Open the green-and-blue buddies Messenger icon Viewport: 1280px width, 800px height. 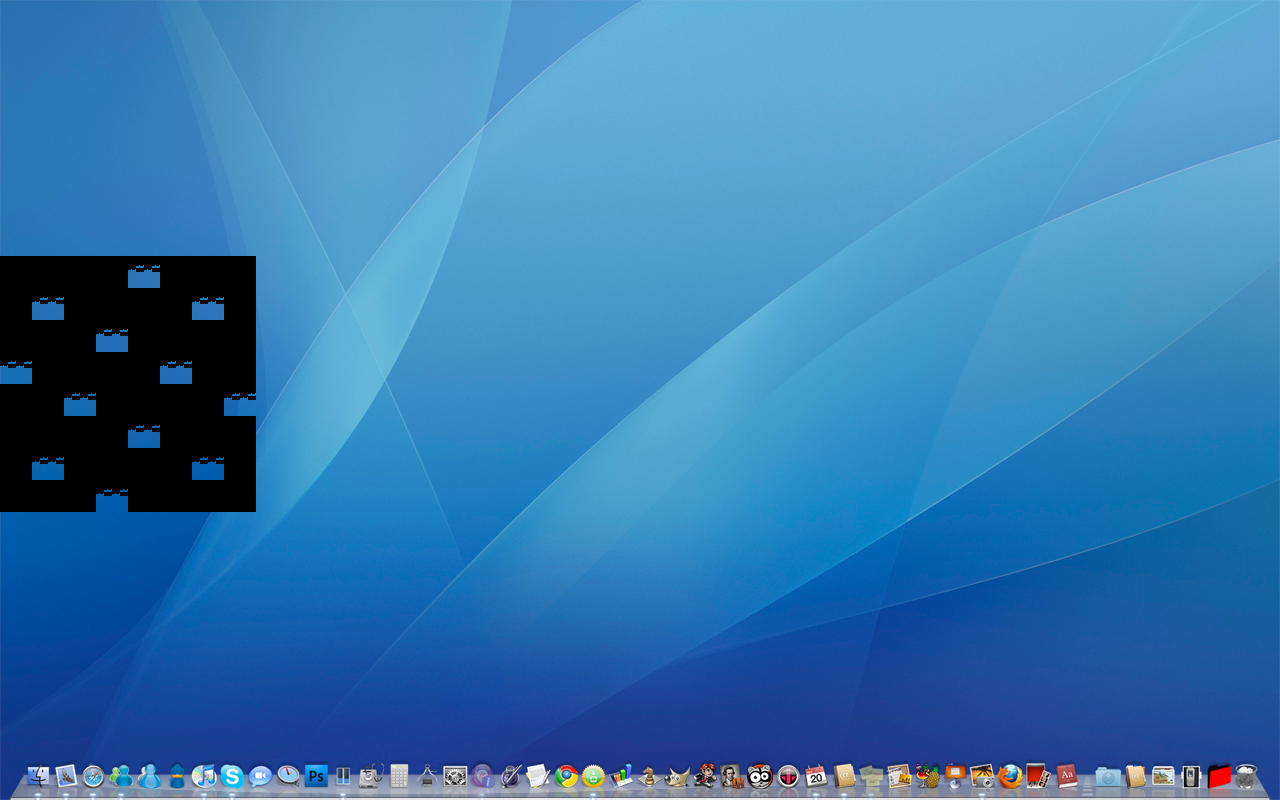(x=122, y=775)
